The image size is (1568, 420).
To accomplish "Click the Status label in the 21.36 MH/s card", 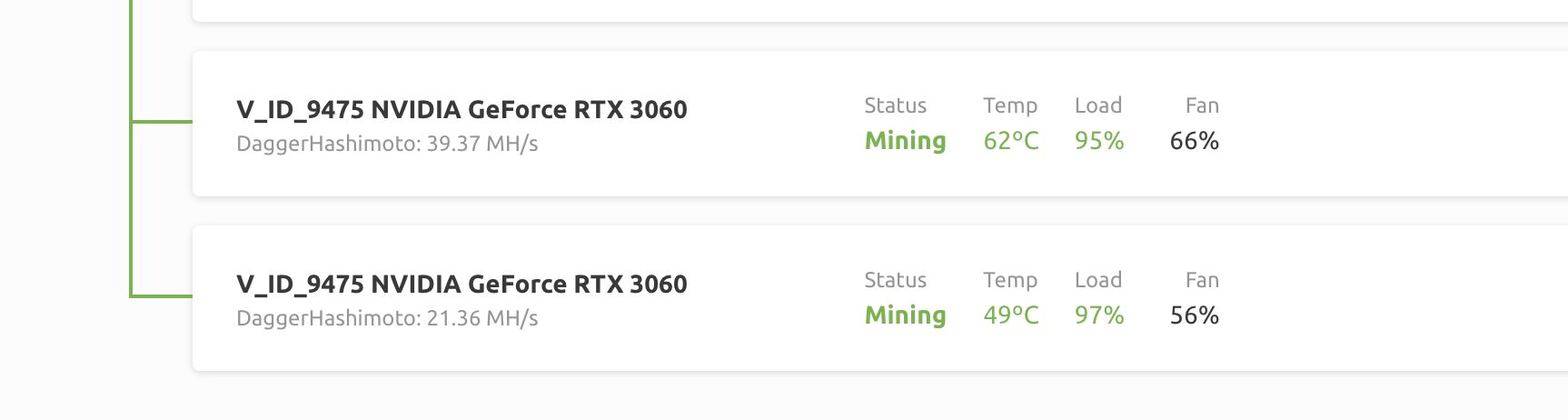I will coord(896,280).
